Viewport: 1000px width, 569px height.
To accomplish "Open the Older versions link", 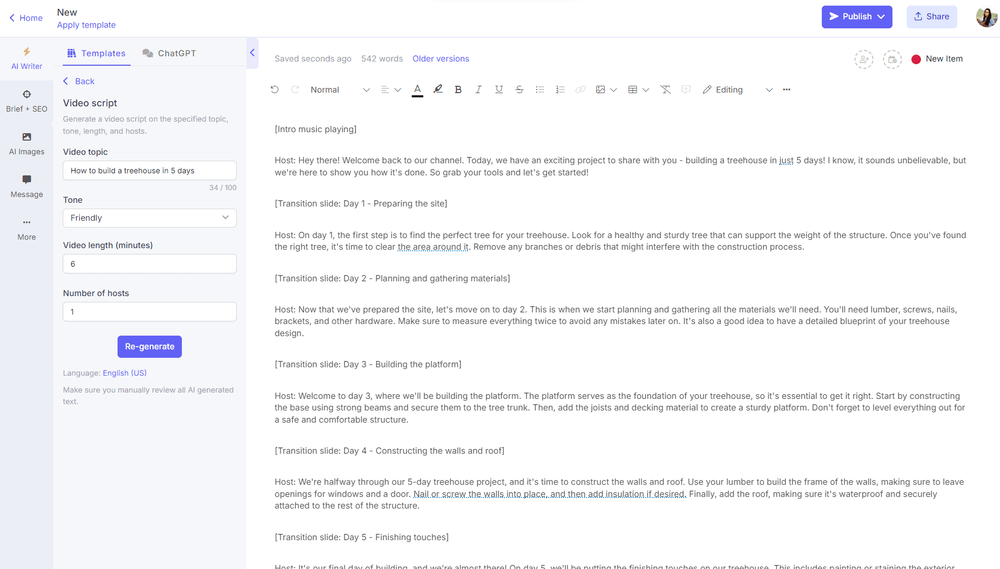I will tap(440, 59).
